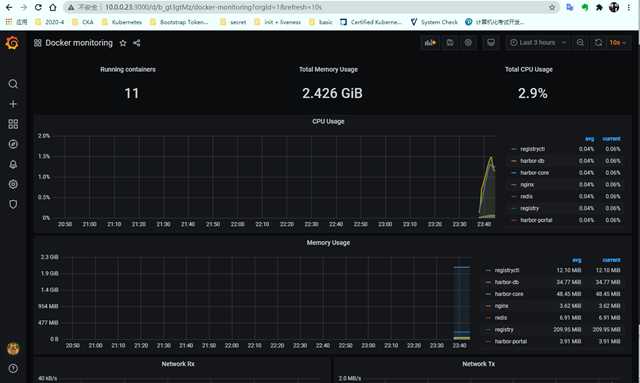Open the user avatar at the sidebar bottom
Screen dimensions: 640x383
point(13,348)
